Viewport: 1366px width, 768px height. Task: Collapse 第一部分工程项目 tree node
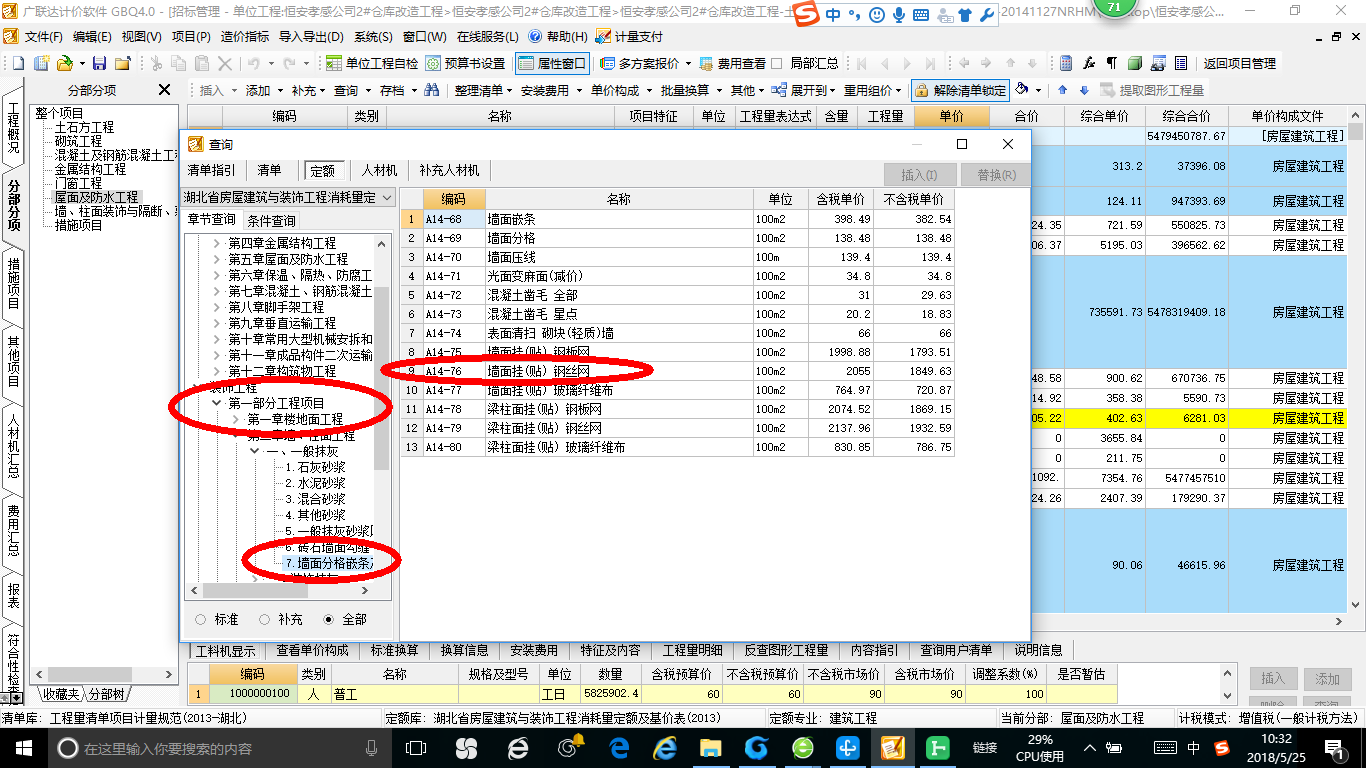coord(218,403)
